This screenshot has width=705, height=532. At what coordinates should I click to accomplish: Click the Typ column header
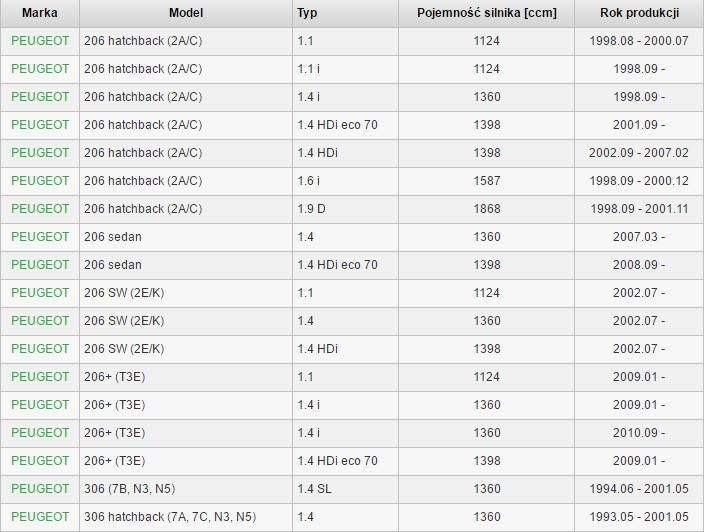307,13
